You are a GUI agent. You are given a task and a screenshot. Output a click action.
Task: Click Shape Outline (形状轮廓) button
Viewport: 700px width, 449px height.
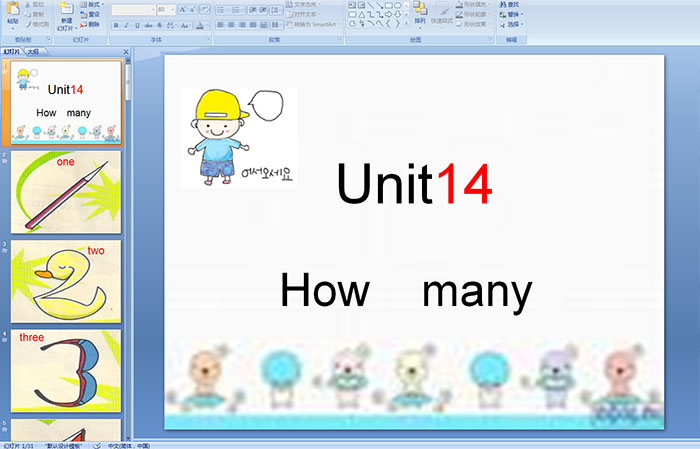point(472,14)
